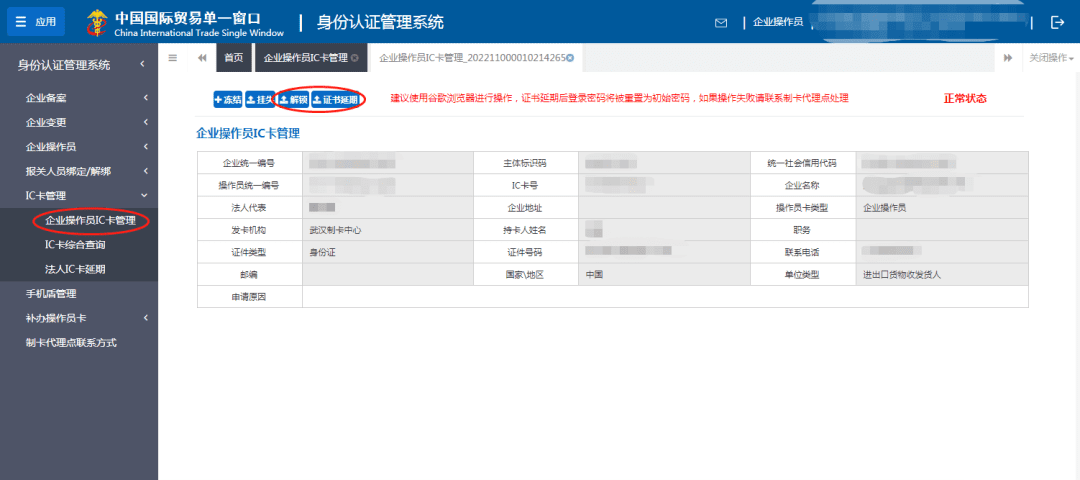Expand the 企业变更 sidebar menu
The width and height of the screenshot is (1080, 480).
tap(78, 122)
